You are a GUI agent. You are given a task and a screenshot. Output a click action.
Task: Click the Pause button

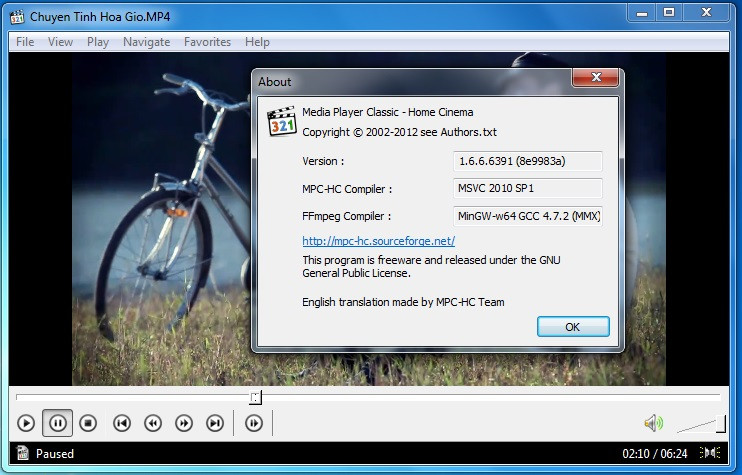pos(58,423)
